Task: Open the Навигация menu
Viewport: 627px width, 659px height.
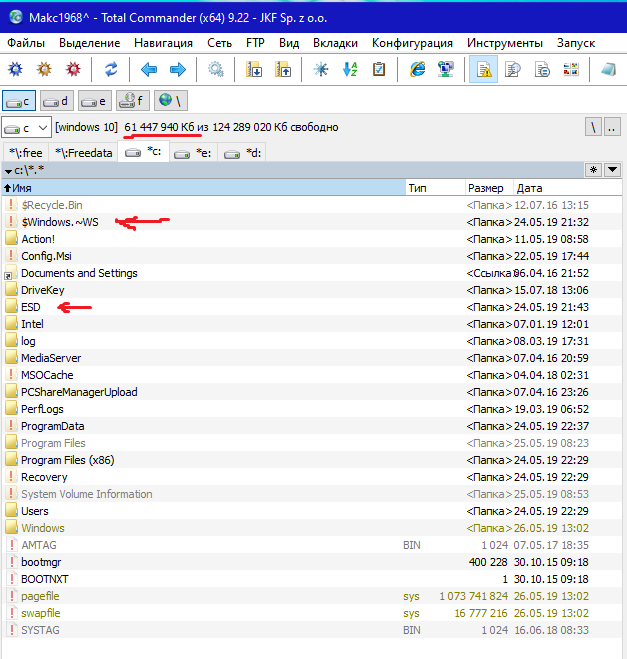Action: pyautogui.click(x=163, y=43)
